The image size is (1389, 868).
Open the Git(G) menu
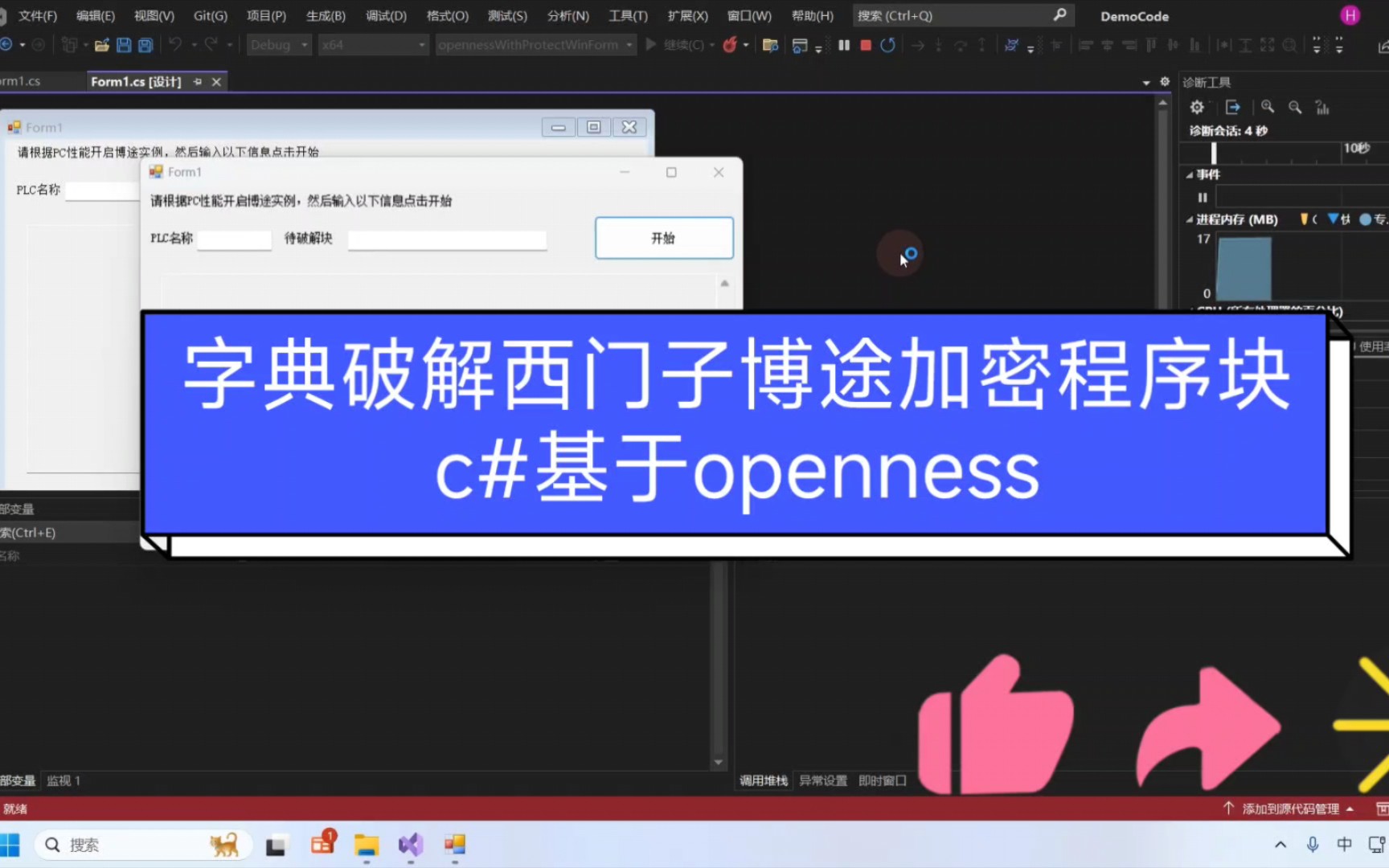click(211, 15)
